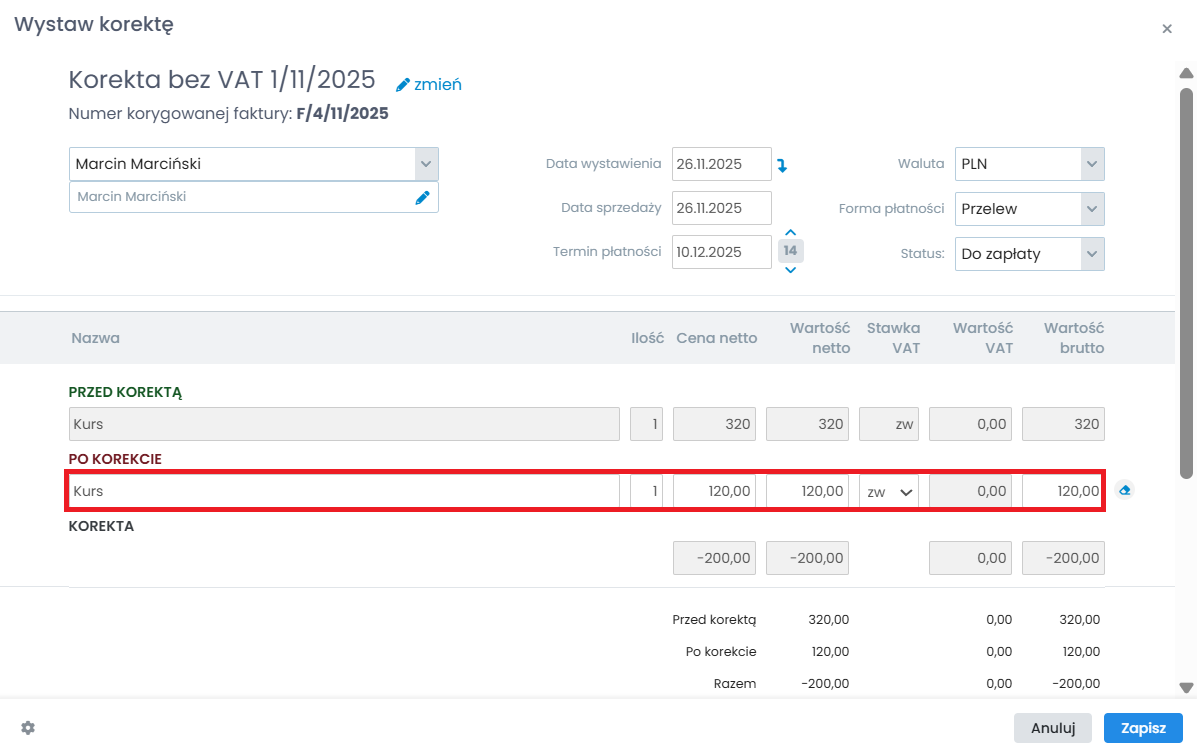Increase payment term with the up chevron
The width and height of the screenshot is (1197, 756).
(x=790, y=232)
